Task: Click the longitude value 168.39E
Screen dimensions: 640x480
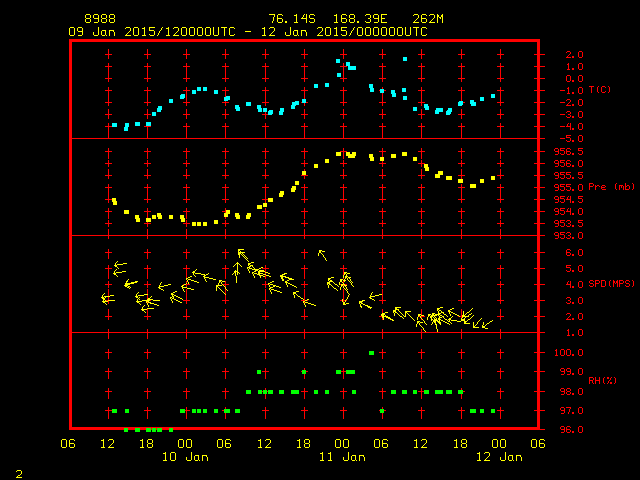Action: point(360,19)
